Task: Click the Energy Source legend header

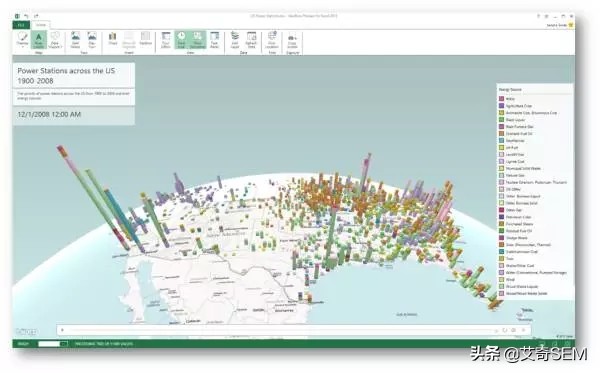Action: point(510,90)
